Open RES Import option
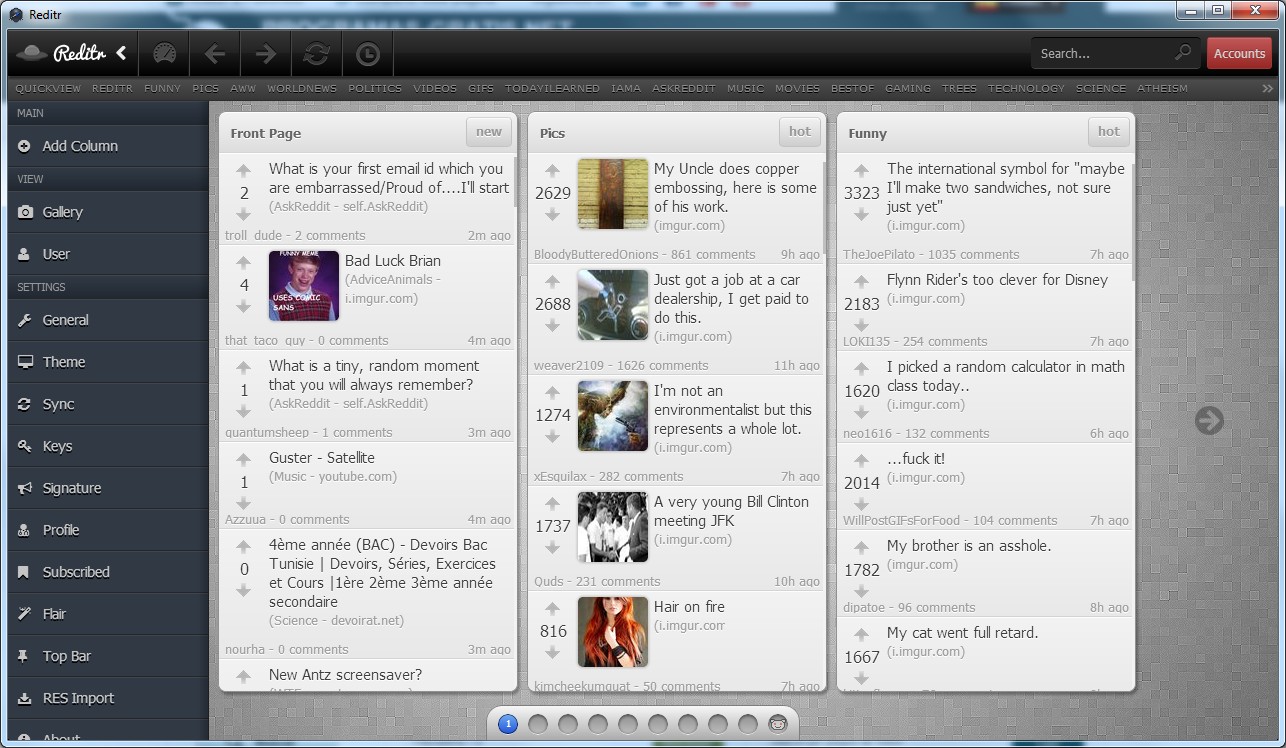 (x=108, y=698)
